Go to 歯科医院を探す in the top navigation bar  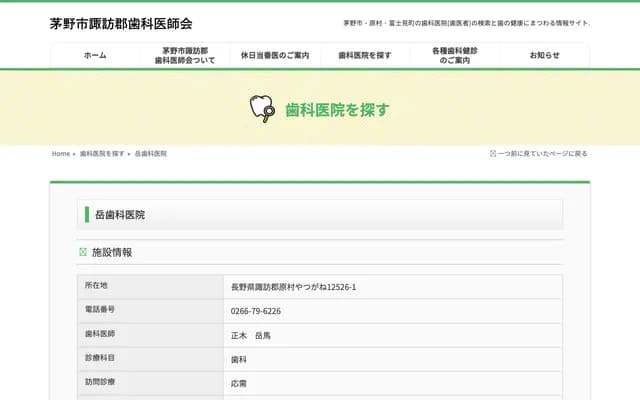coord(365,55)
